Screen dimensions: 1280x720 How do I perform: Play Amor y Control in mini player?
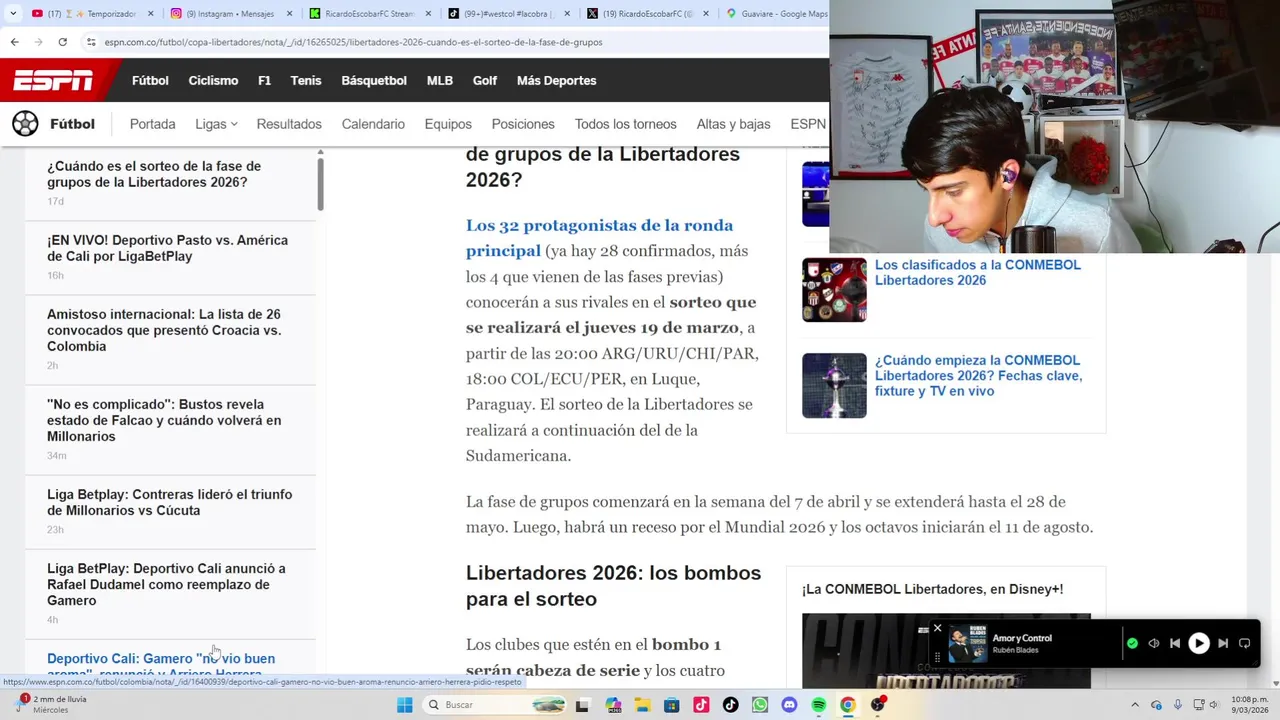coord(1198,643)
